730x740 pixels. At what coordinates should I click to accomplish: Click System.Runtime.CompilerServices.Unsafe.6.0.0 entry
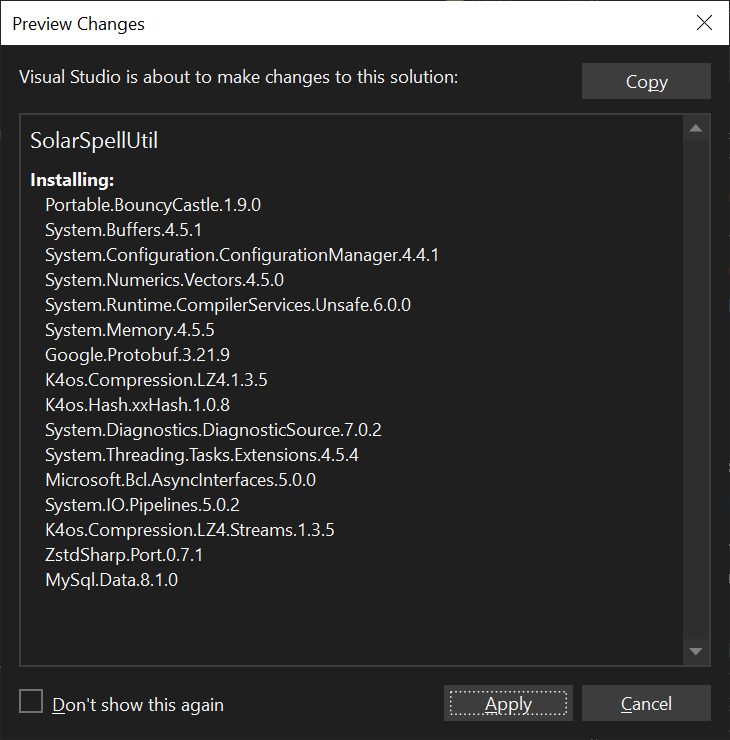click(x=227, y=305)
